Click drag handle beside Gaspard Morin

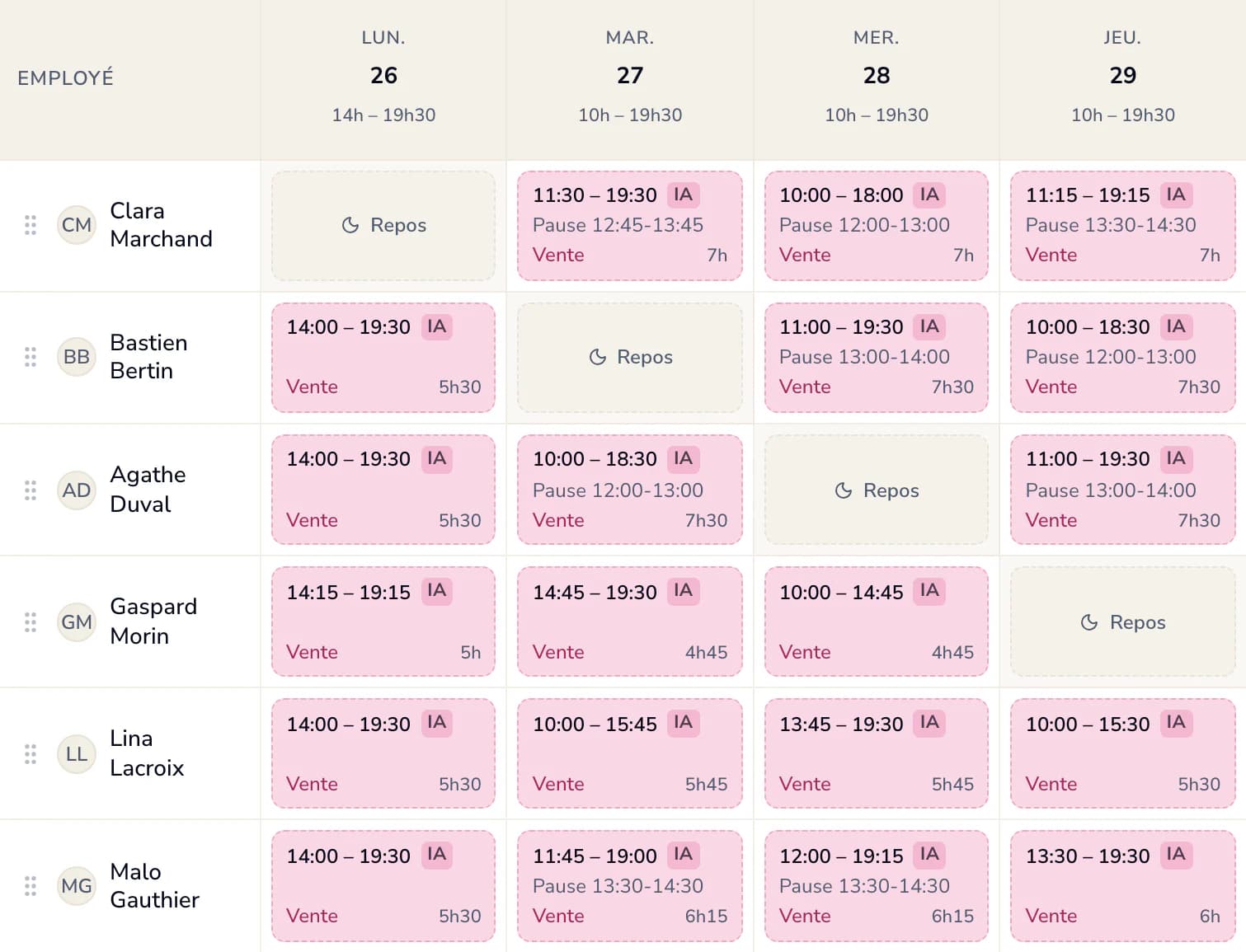31,622
